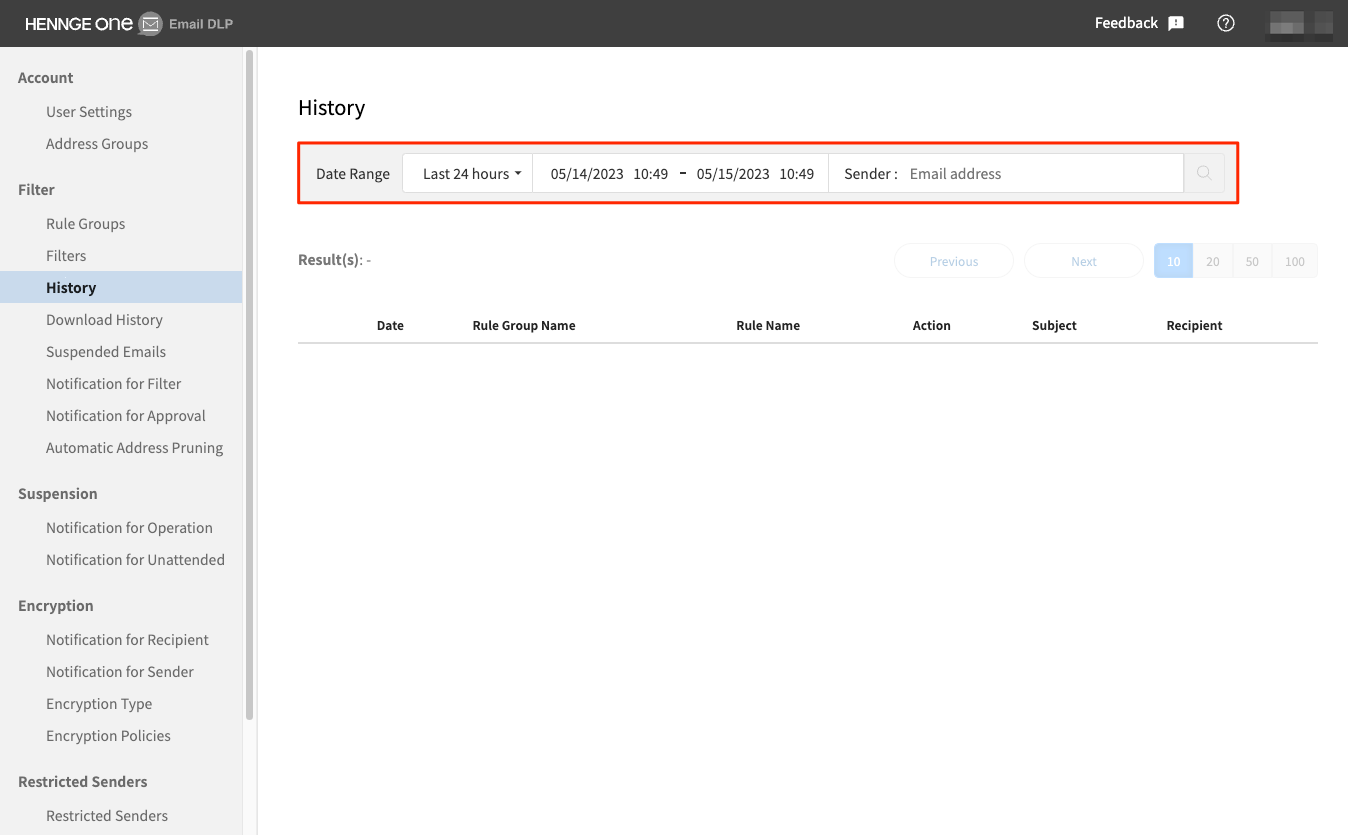Open Notification for Sender
Viewport: 1348px width, 835px height.
coord(120,672)
